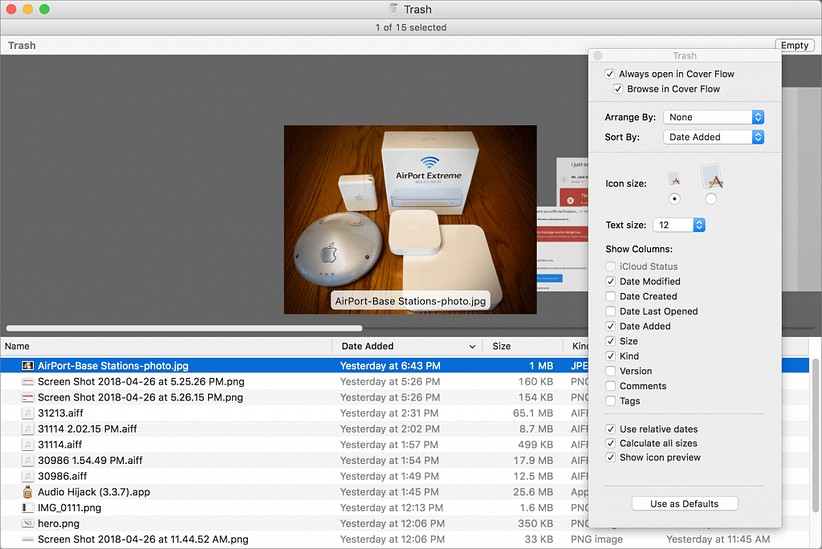Click the large icon size preview image
Viewport: 822px width, 549px height.
coord(711,177)
